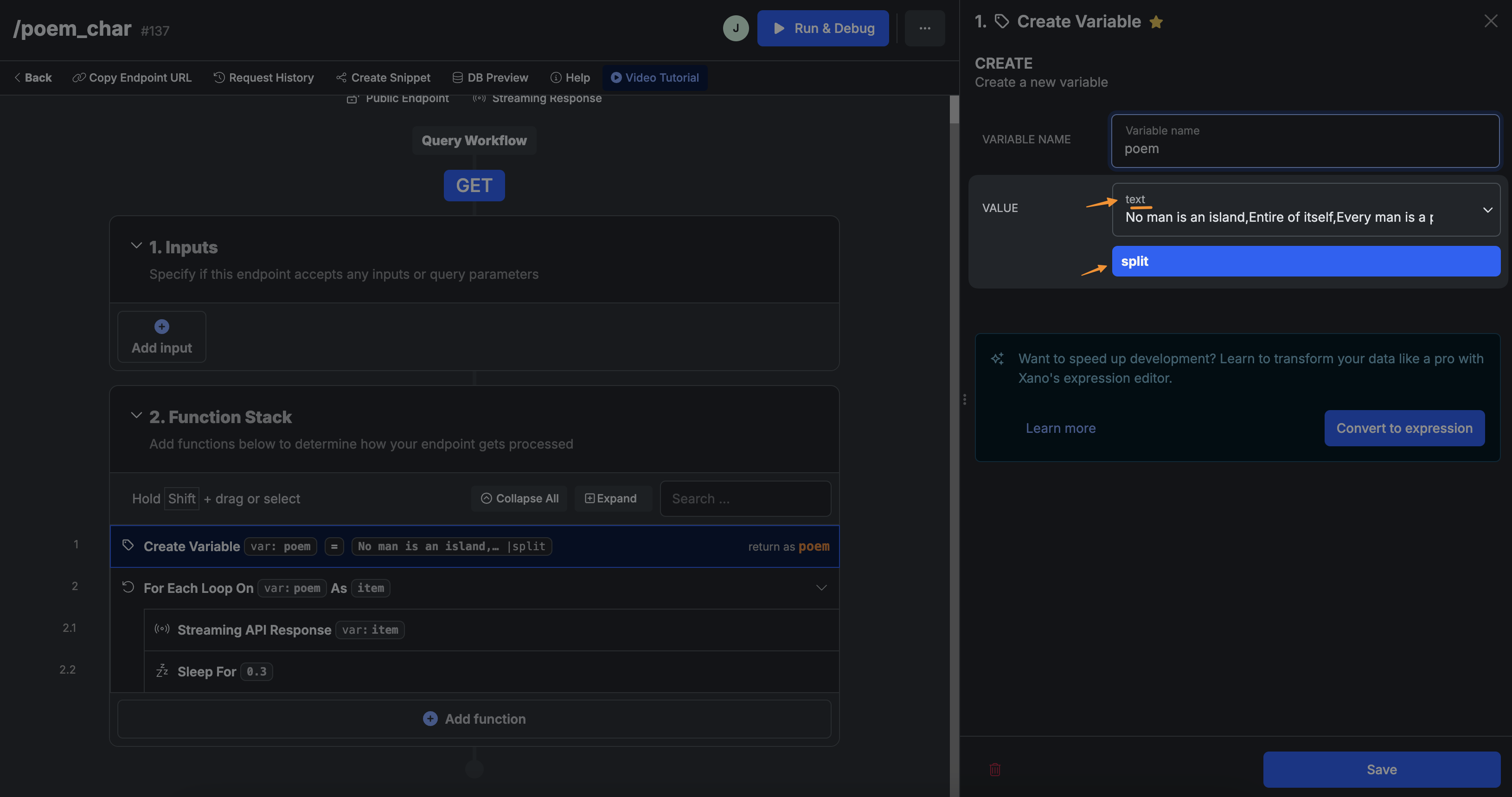Open Request History in the toolbar
The image size is (1512, 797).
[263, 77]
